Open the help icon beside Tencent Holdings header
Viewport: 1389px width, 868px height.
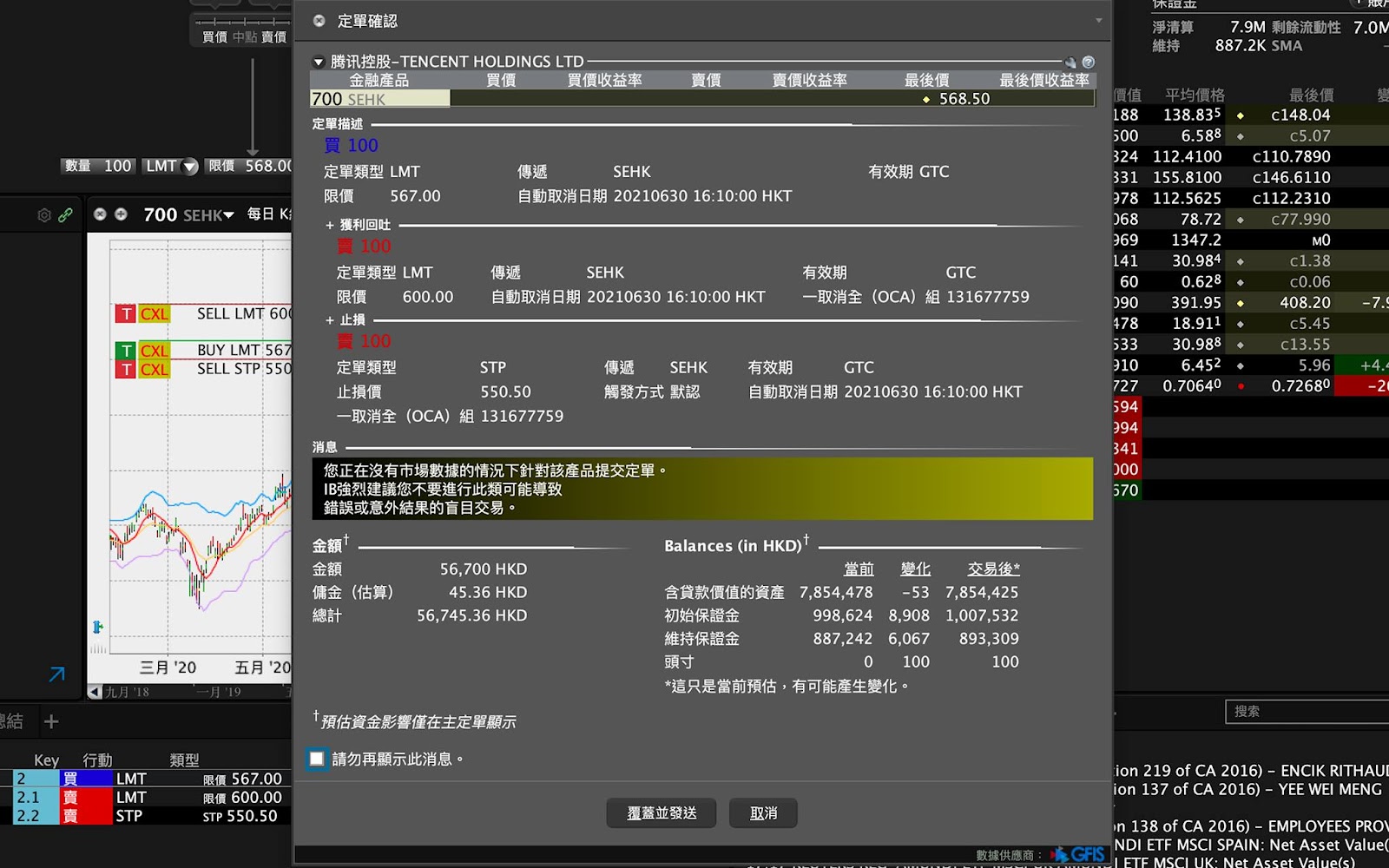1089,62
